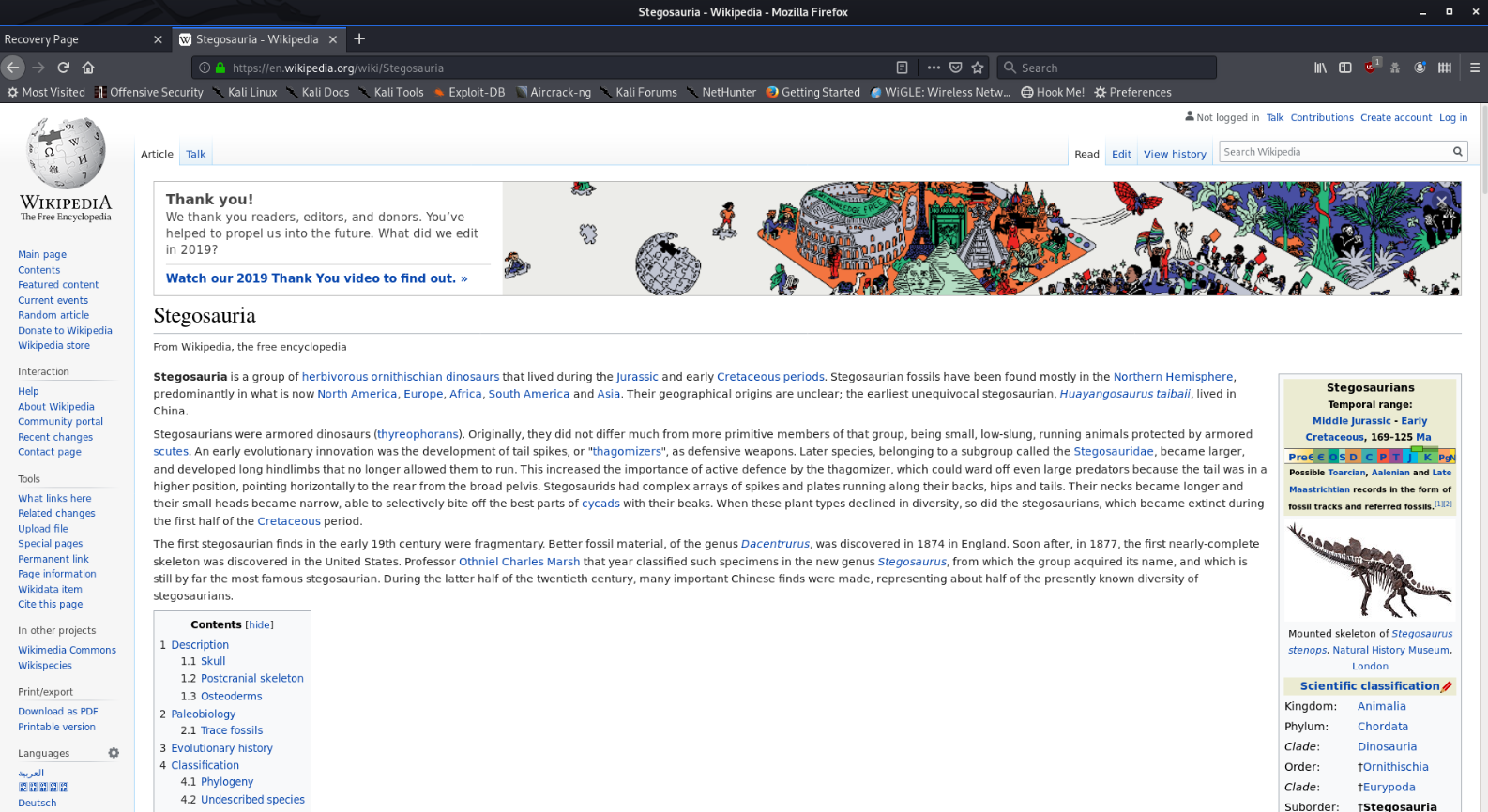Show the browser sidebar panel
Image resolution: width=1488 pixels, height=812 pixels.
1344,68
